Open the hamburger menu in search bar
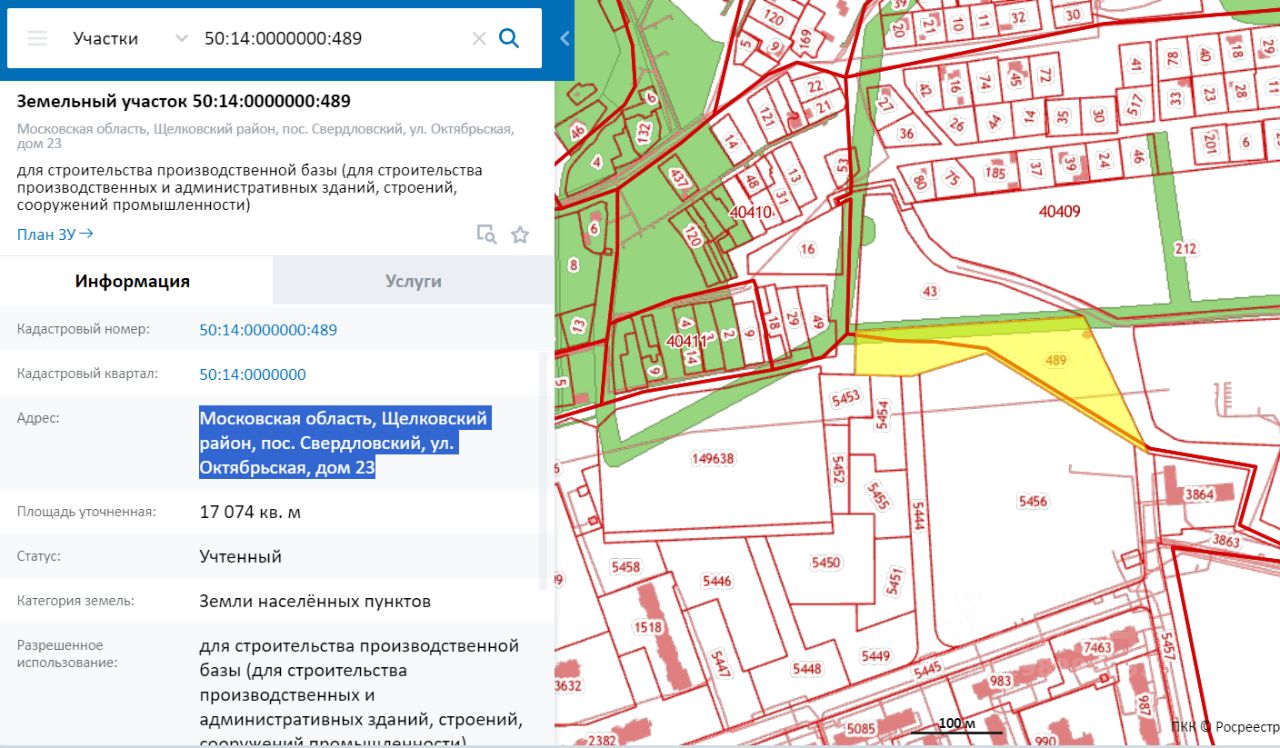The height and width of the screenshot is (748, 1280). (x=37, y=38)
